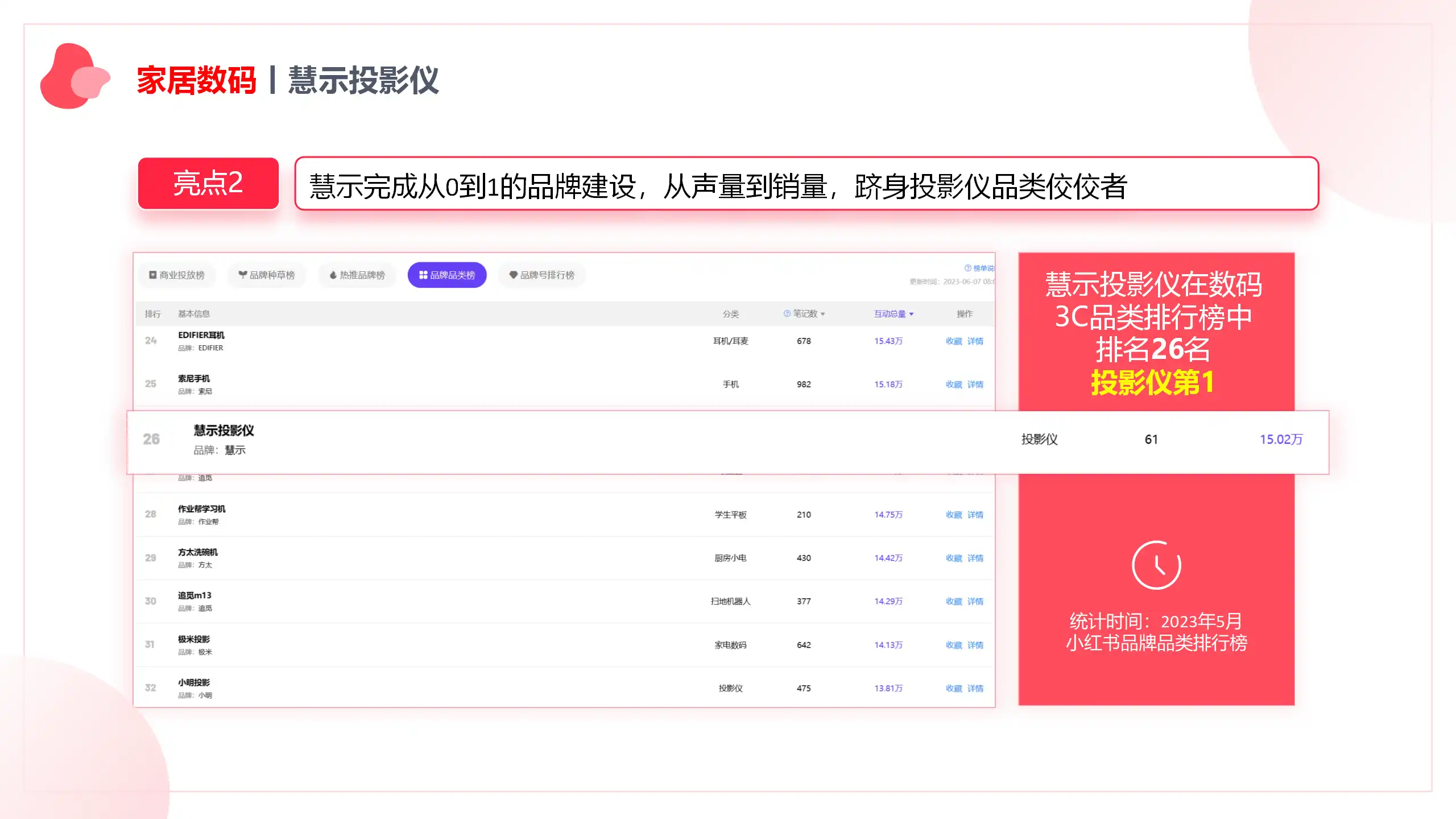Open 详情 for 小明投影 row
This screenshot has height=819, width=1456.
[x=975, y=688]
